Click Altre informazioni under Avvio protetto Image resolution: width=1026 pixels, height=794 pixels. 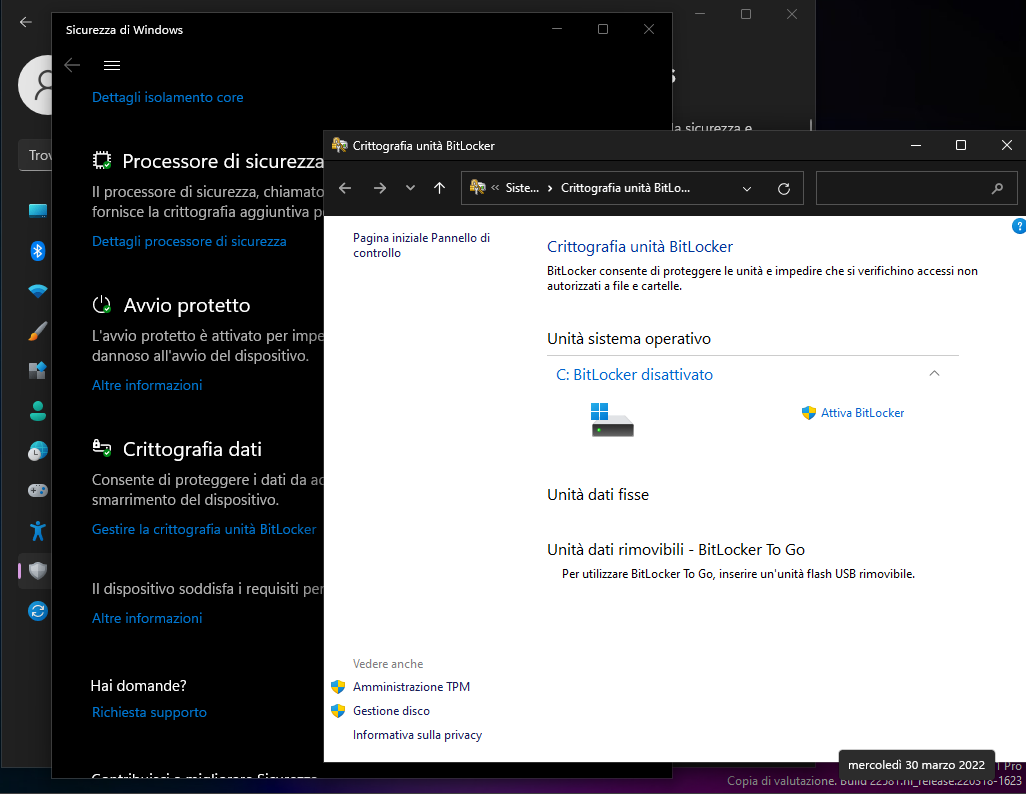(147, 386)
